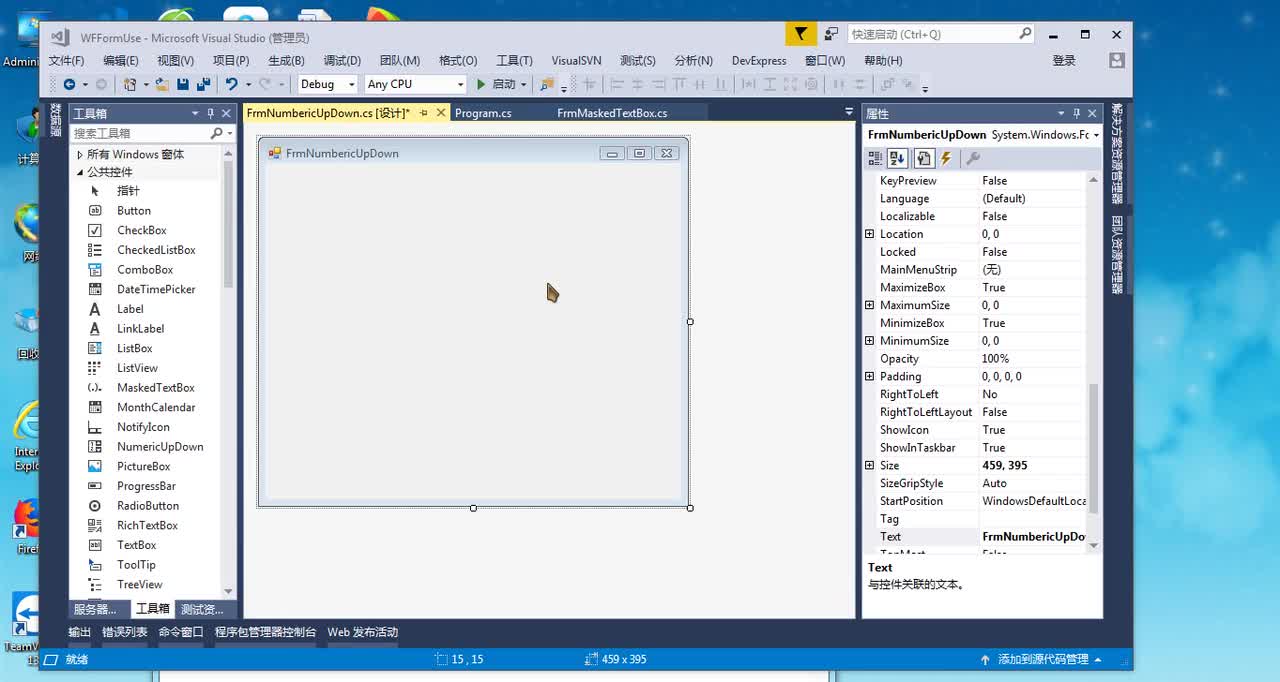Click the 快速启动 quick launch search box
The image size is (1280, 682).
coord(940,34)
